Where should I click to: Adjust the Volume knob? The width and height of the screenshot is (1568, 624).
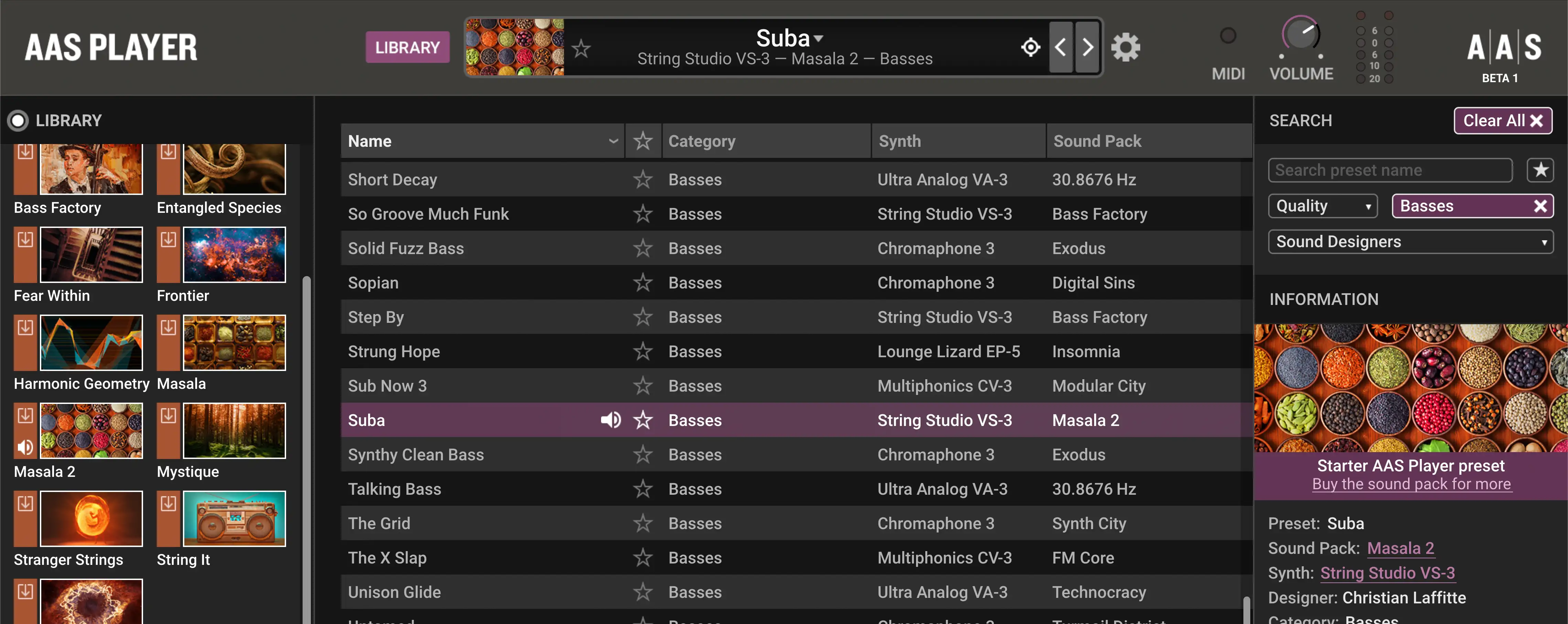[1301, 35]
